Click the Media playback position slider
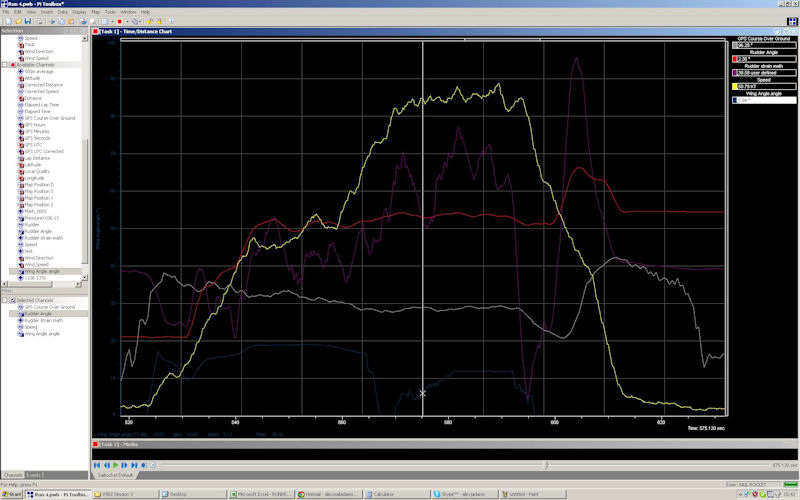800x500 pixels. coord(545,465)
